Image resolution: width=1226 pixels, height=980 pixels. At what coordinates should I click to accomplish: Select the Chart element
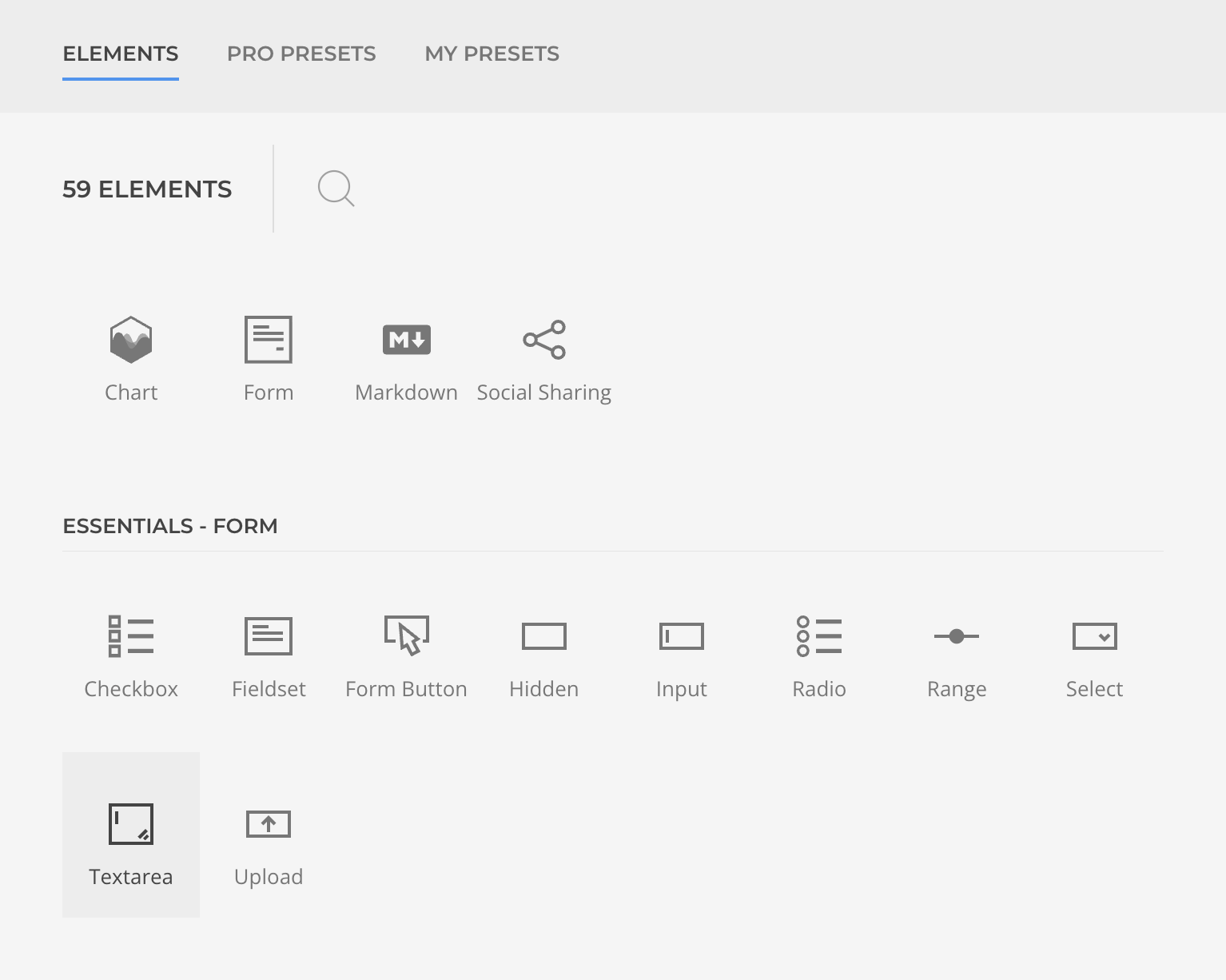130,358
